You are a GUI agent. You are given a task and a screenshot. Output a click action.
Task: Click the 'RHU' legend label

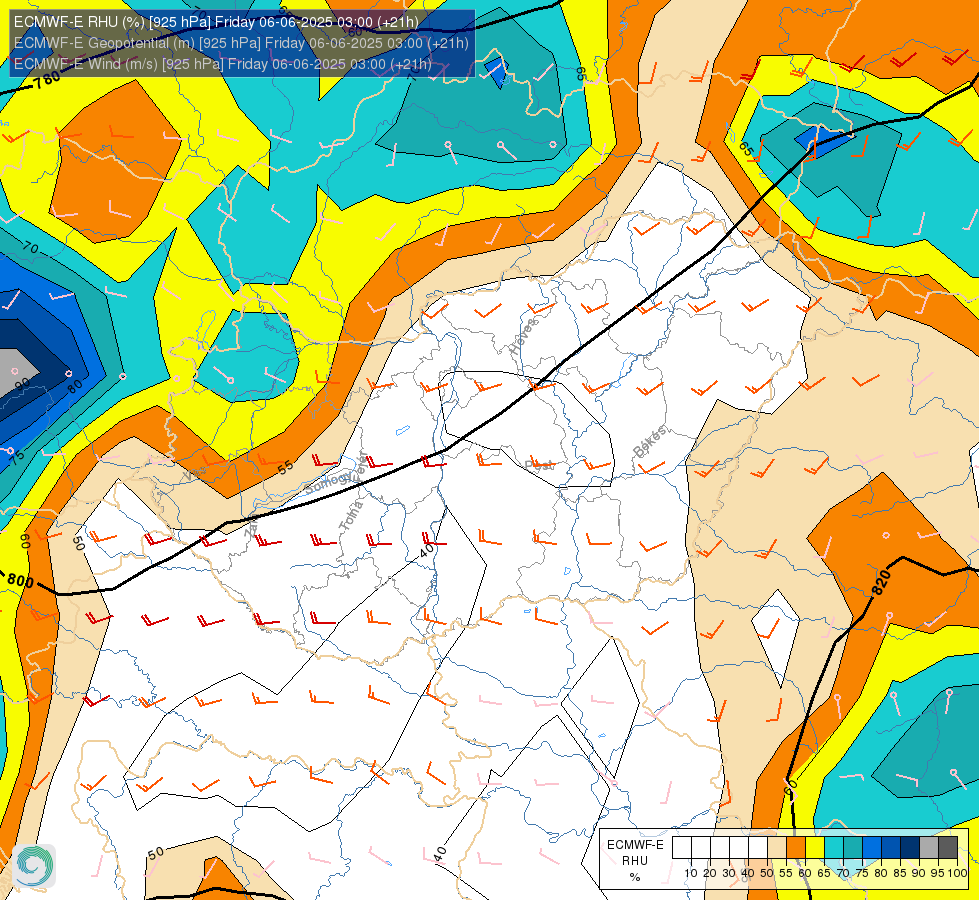click(x=635, y=861)
